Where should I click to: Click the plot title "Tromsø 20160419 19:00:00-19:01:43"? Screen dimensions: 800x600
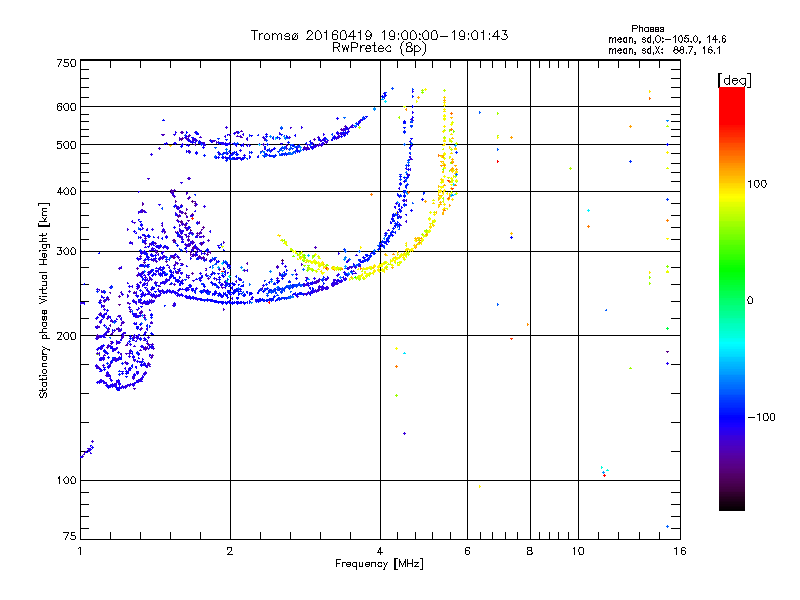pyautogui.click(x=379, y=35)
